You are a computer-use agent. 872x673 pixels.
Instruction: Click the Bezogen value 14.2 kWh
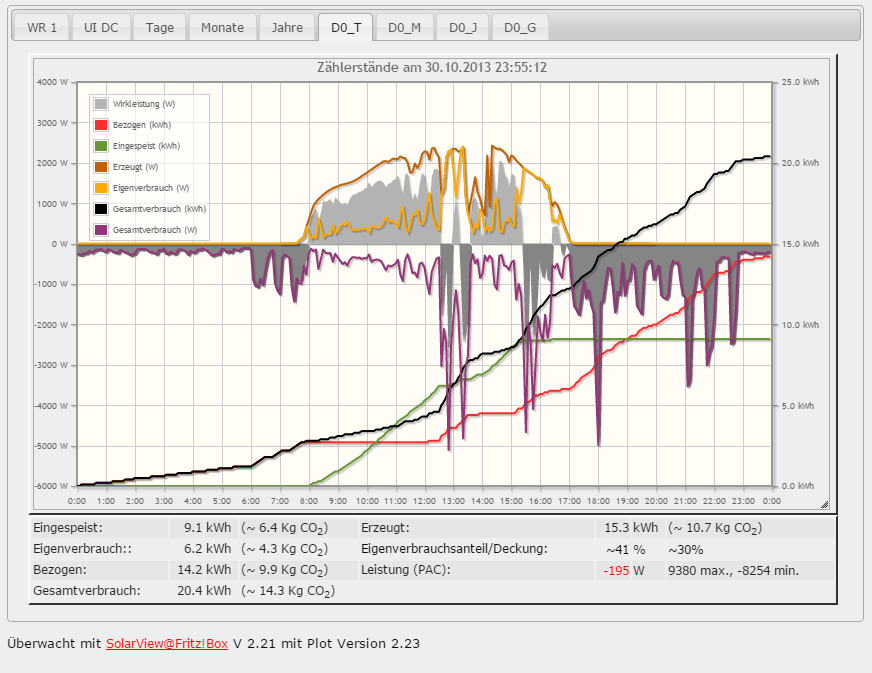tap(204, 570)
